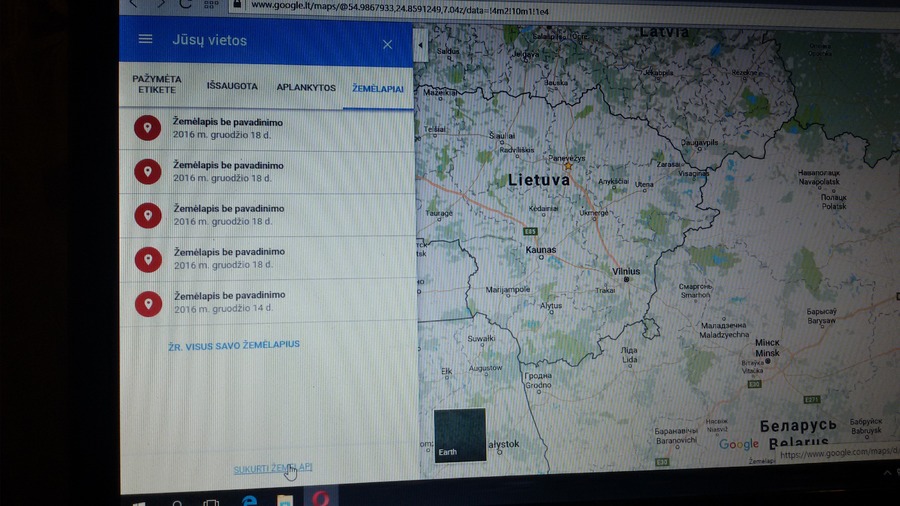Click the Lida label on map
Screen dimensions: 900x506
630,360
